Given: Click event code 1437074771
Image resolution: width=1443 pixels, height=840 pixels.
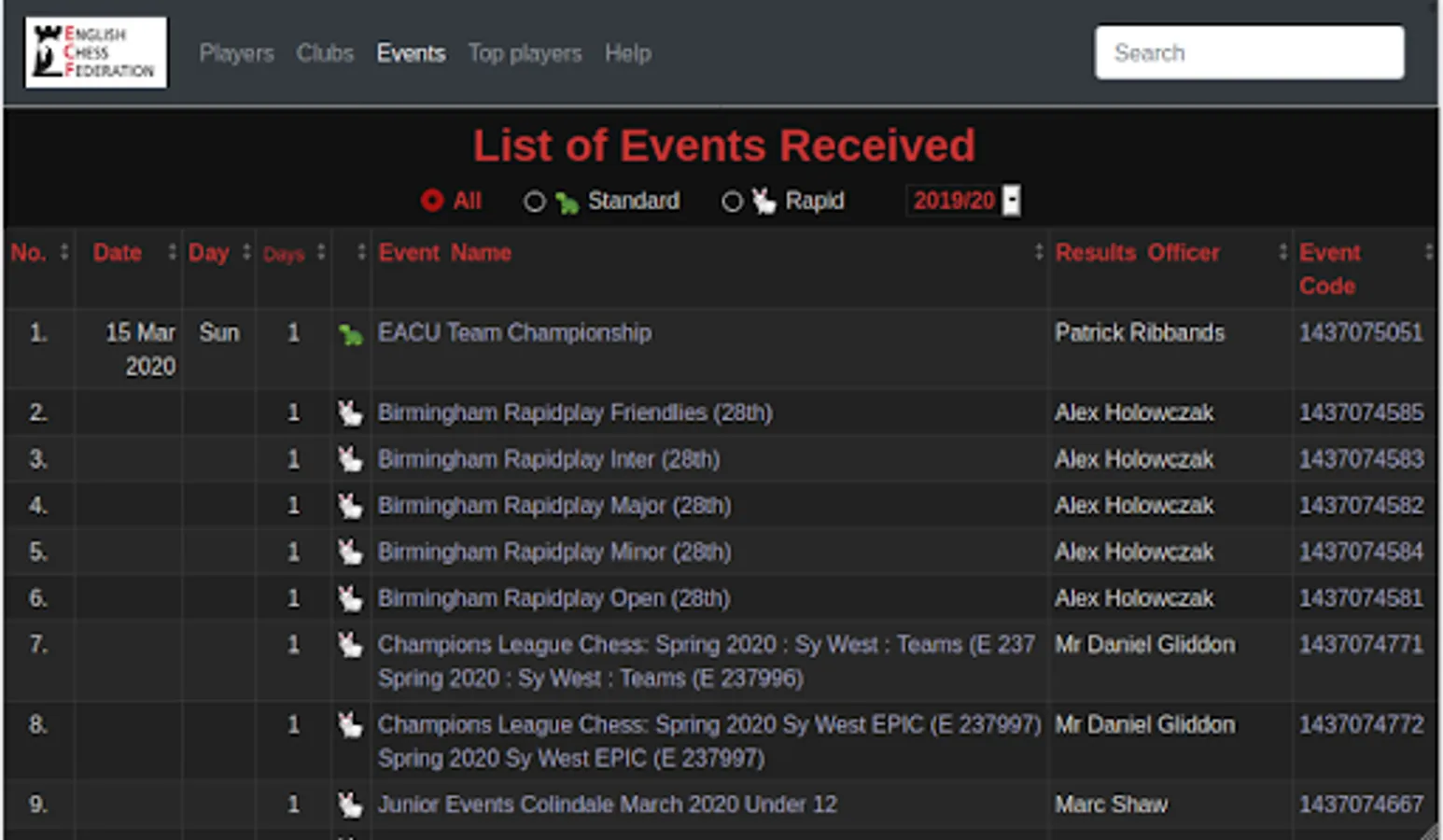Looking at the screenshot, I should 1361,645.
